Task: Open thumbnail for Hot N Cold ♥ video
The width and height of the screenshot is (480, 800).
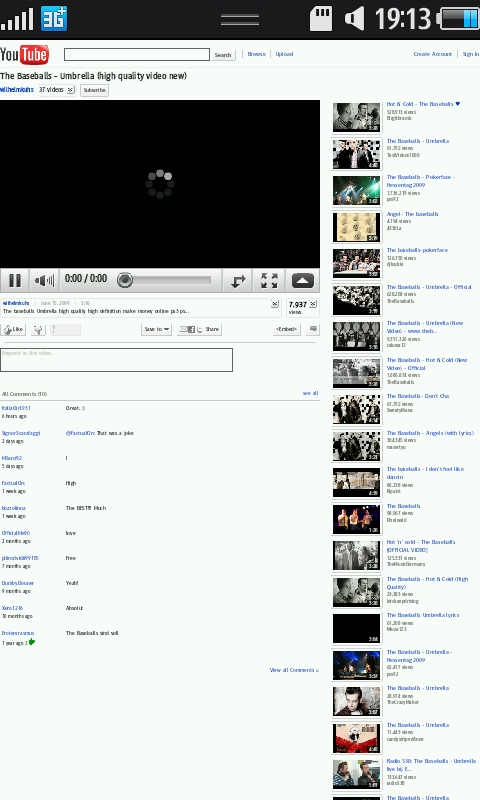Action: pos(357,117)
